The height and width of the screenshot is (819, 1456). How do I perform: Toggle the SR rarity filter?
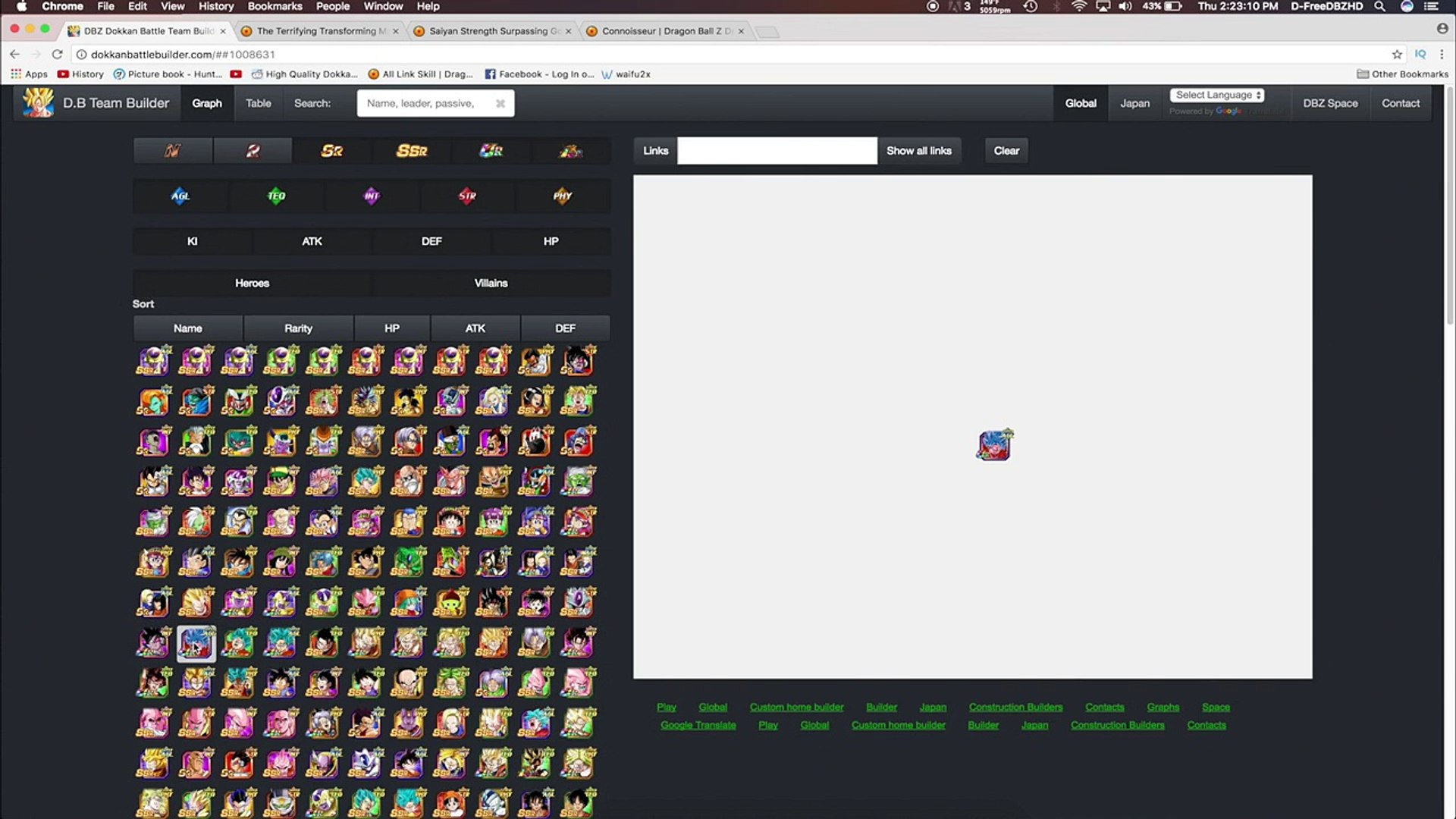click(x=332, y=151)
